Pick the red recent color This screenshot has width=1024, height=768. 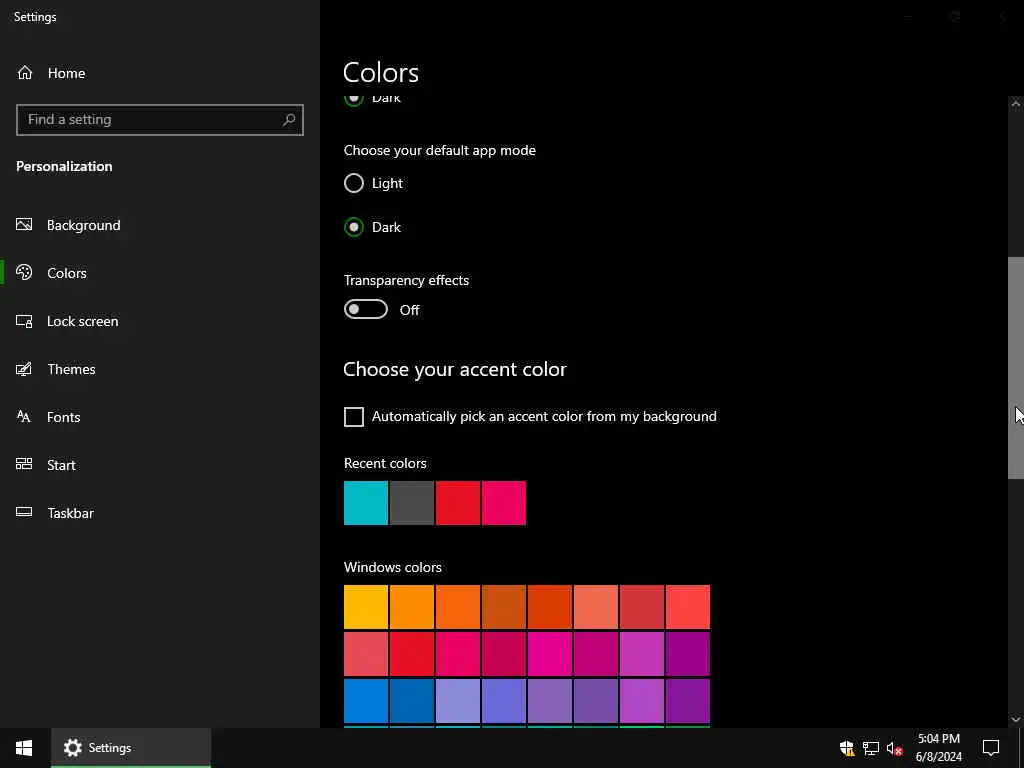(458, 503)
